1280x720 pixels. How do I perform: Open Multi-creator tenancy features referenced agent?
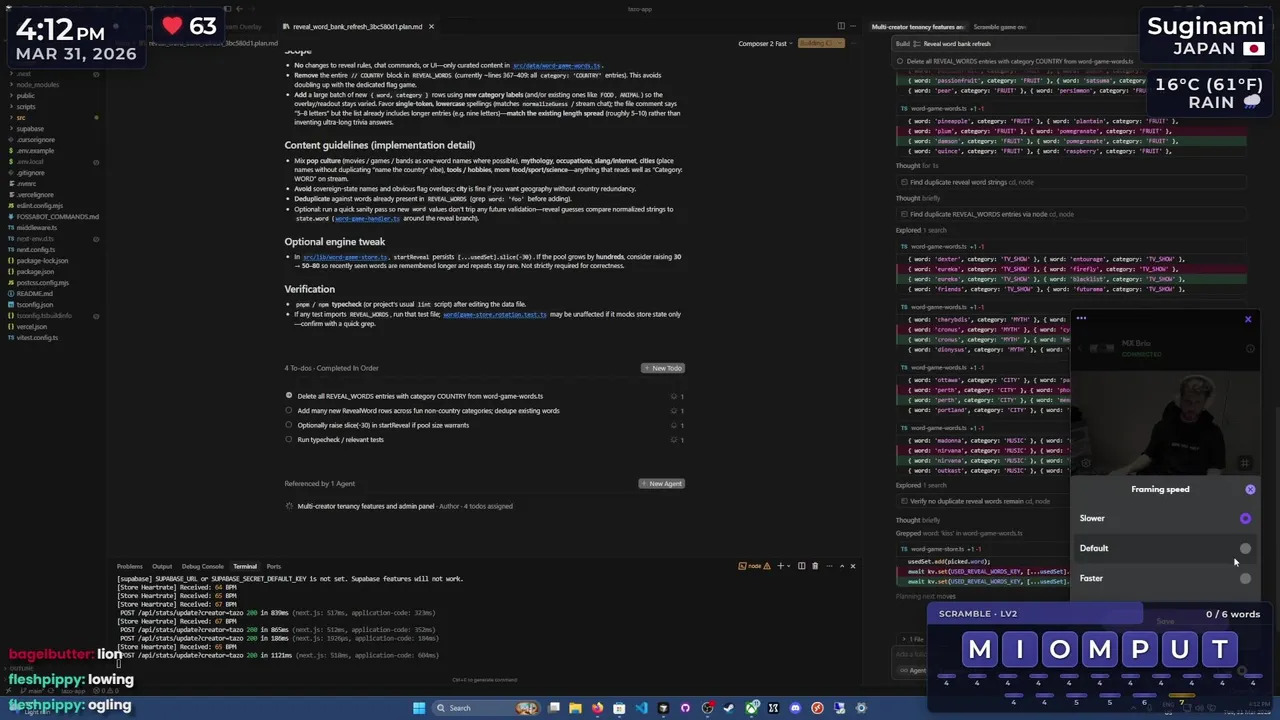(365, 506)
